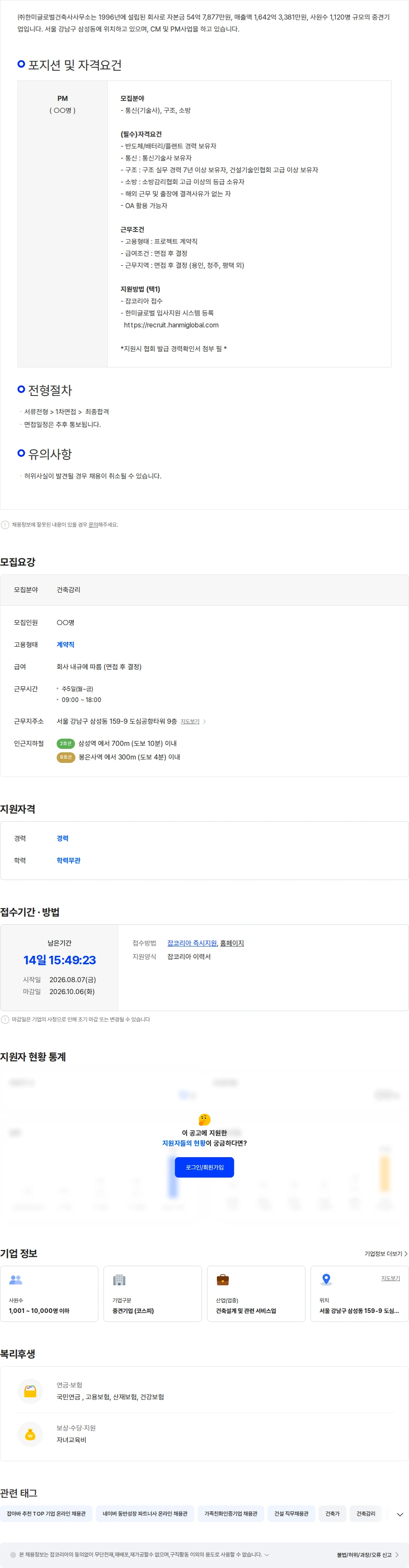The height and width of the screenshot is (1568, 409).
Task: Select tag 가족친화인증기업 채용관
Action: (x=230, y=1514)
